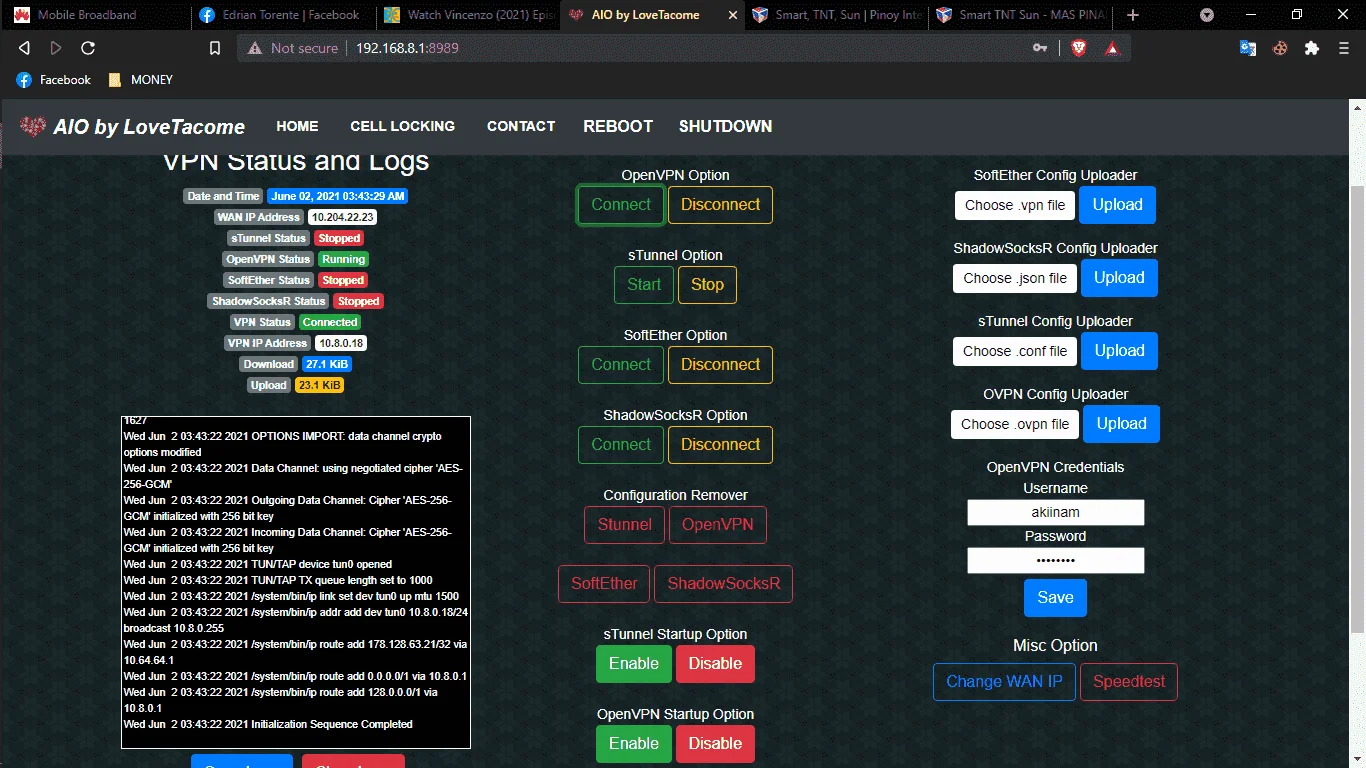Remove OpenVPN configuration
Viewport: 1366px width, 768px height.
(x=718, y=525)
